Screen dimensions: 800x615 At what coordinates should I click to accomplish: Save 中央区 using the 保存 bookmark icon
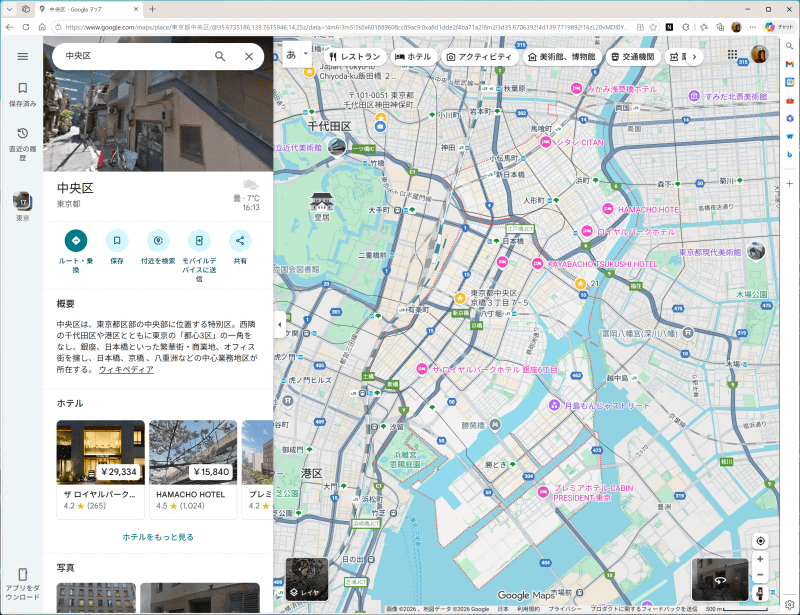pos(118,241)
